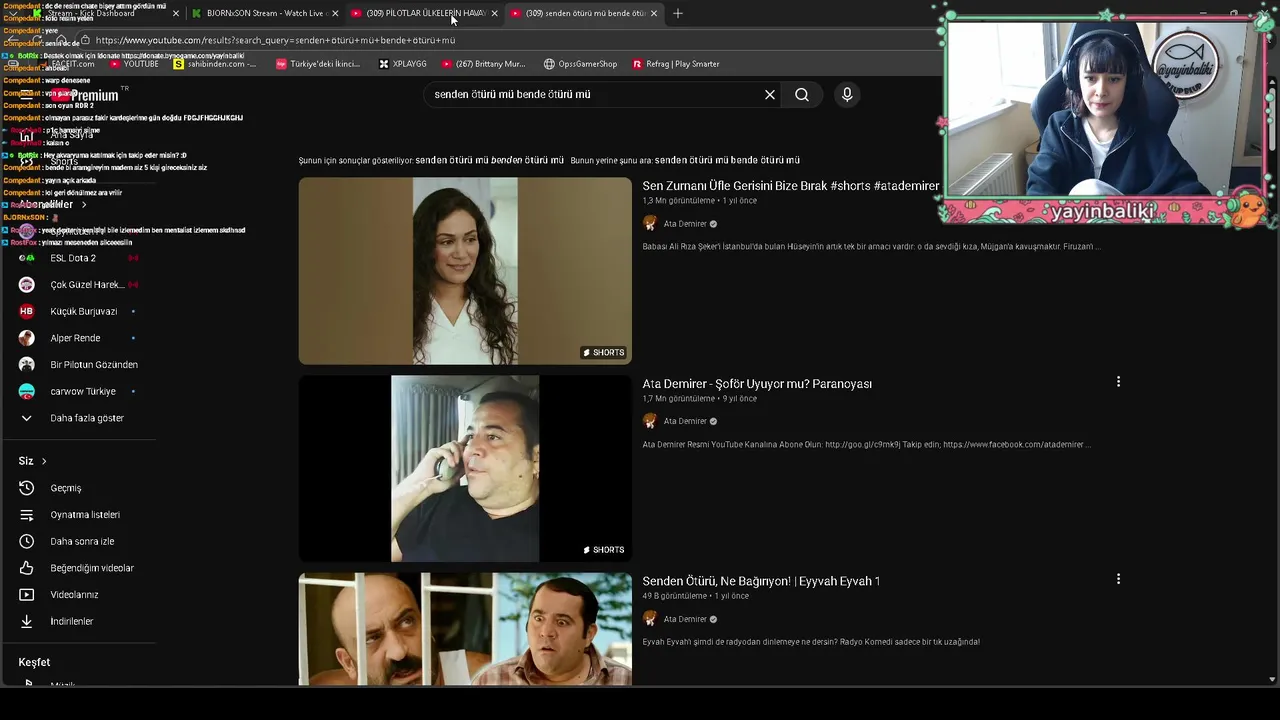
Task: Search instead for senden ötürü mü bende ötürü mü
Action: click(x=727, y=160)
